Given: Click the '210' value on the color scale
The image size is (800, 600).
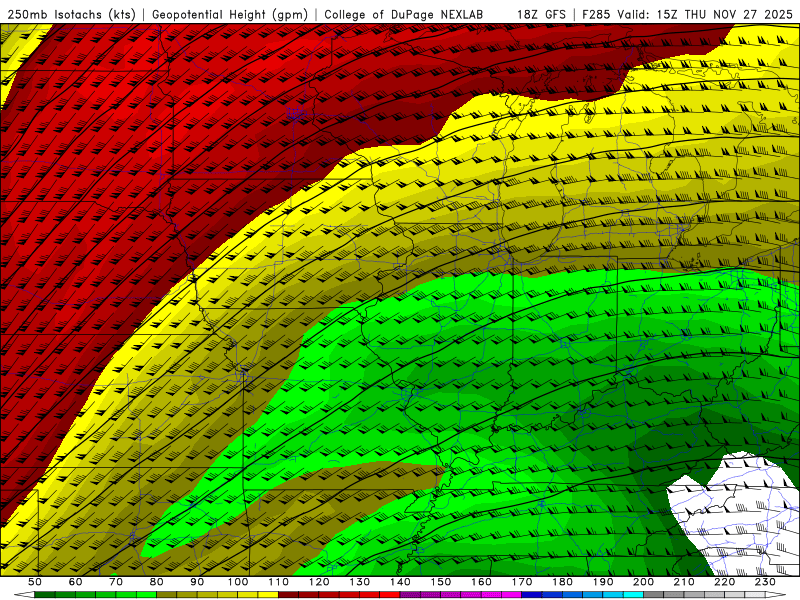Looking at the screenshot, I should [684, 582].
